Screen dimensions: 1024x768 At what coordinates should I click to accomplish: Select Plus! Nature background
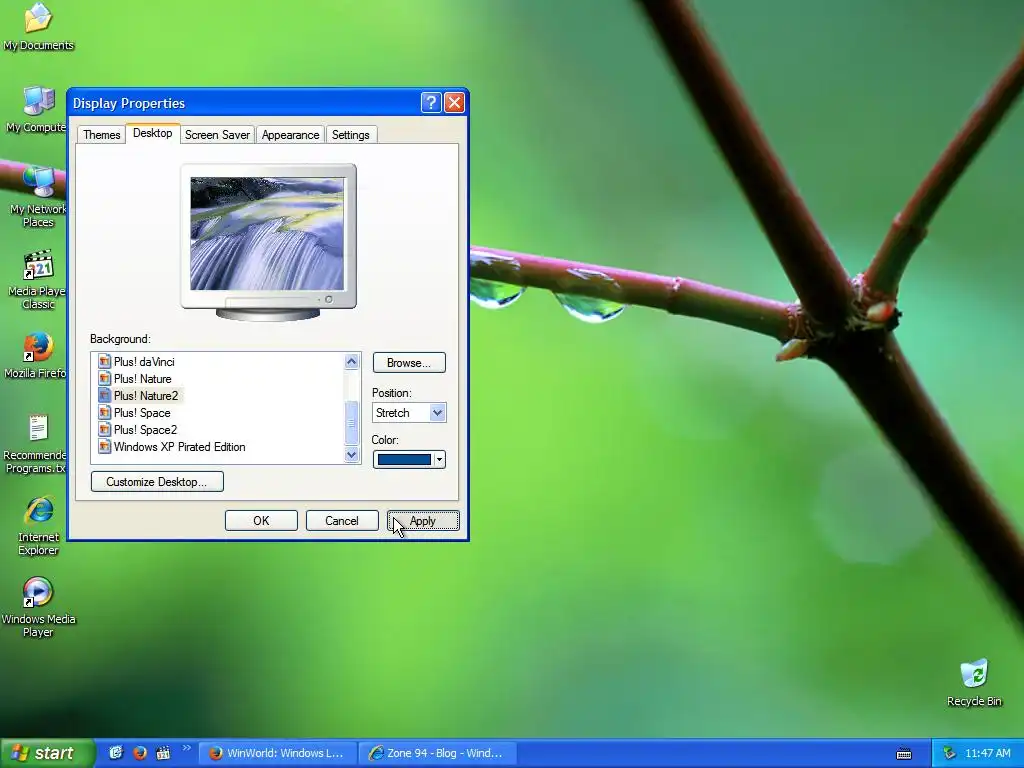[135, 379]
